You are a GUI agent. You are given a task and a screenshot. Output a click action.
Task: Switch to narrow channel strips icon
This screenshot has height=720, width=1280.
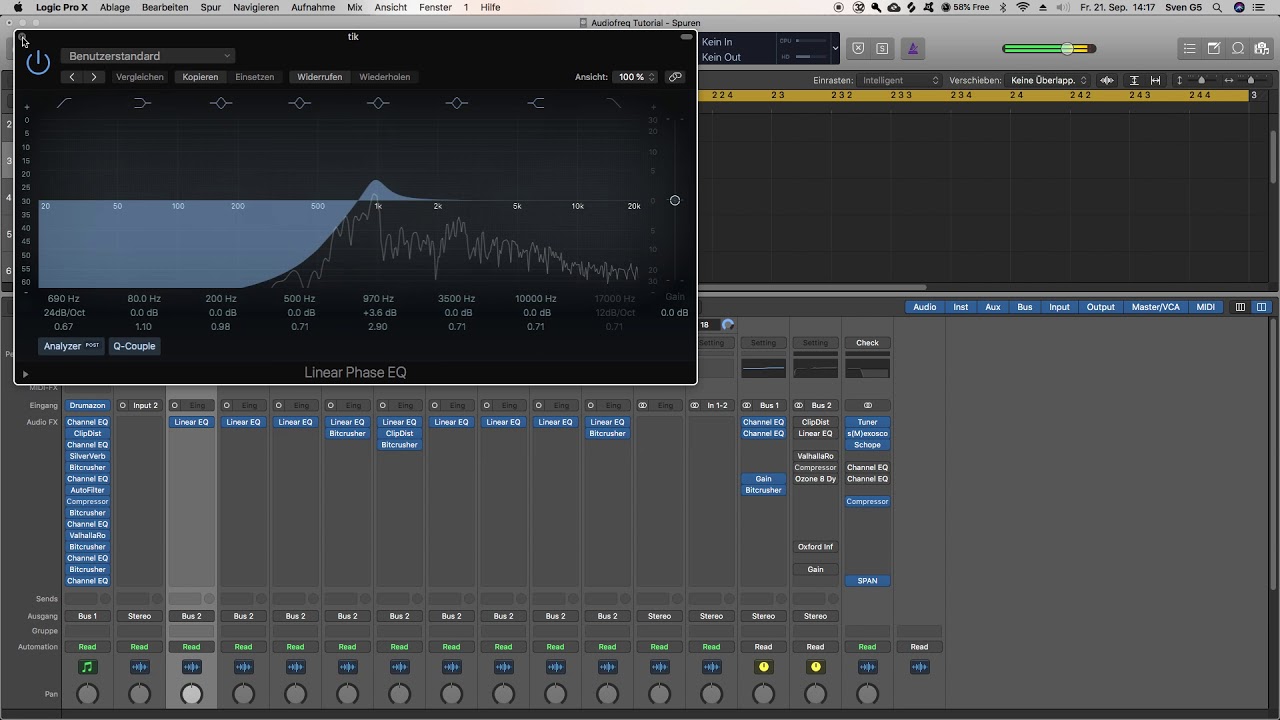coord(1240,307)
